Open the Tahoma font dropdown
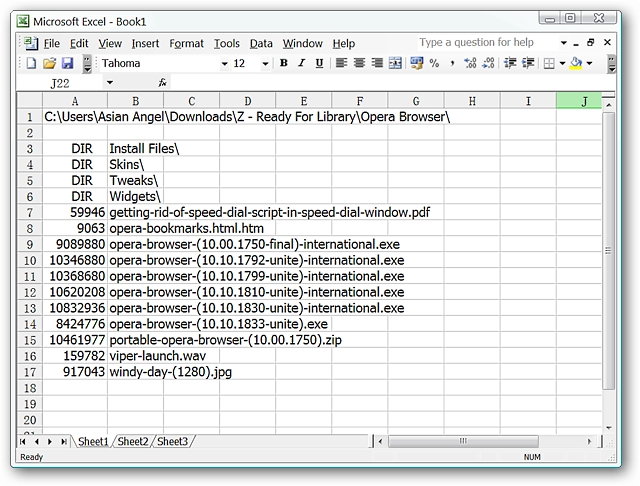 pyautogui.click(x=224, y=64)
